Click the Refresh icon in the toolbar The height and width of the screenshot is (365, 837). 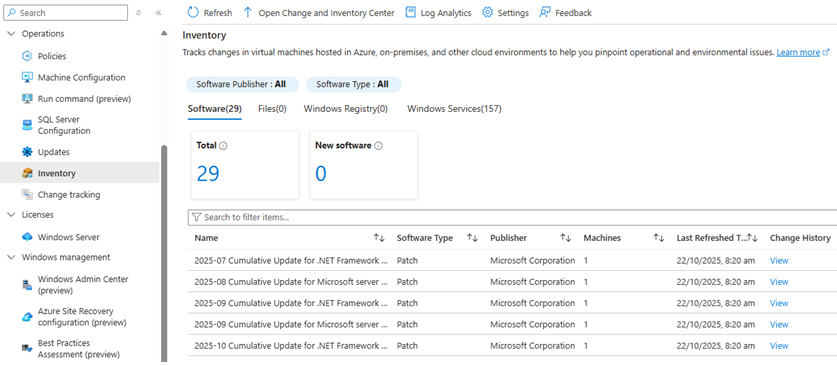193,12
